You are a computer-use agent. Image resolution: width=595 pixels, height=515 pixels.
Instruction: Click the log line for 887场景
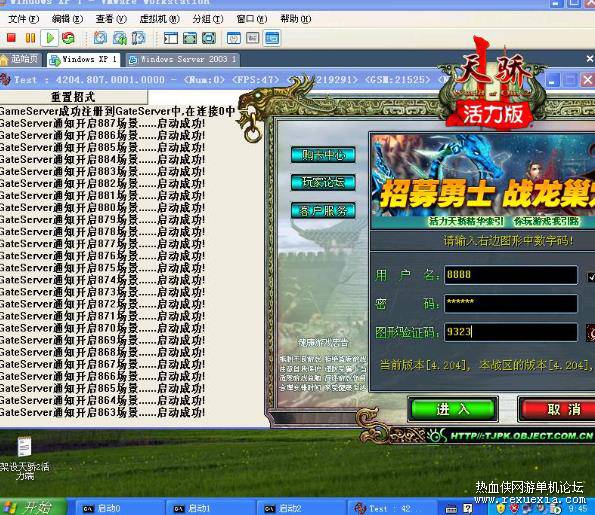[102, 124]
